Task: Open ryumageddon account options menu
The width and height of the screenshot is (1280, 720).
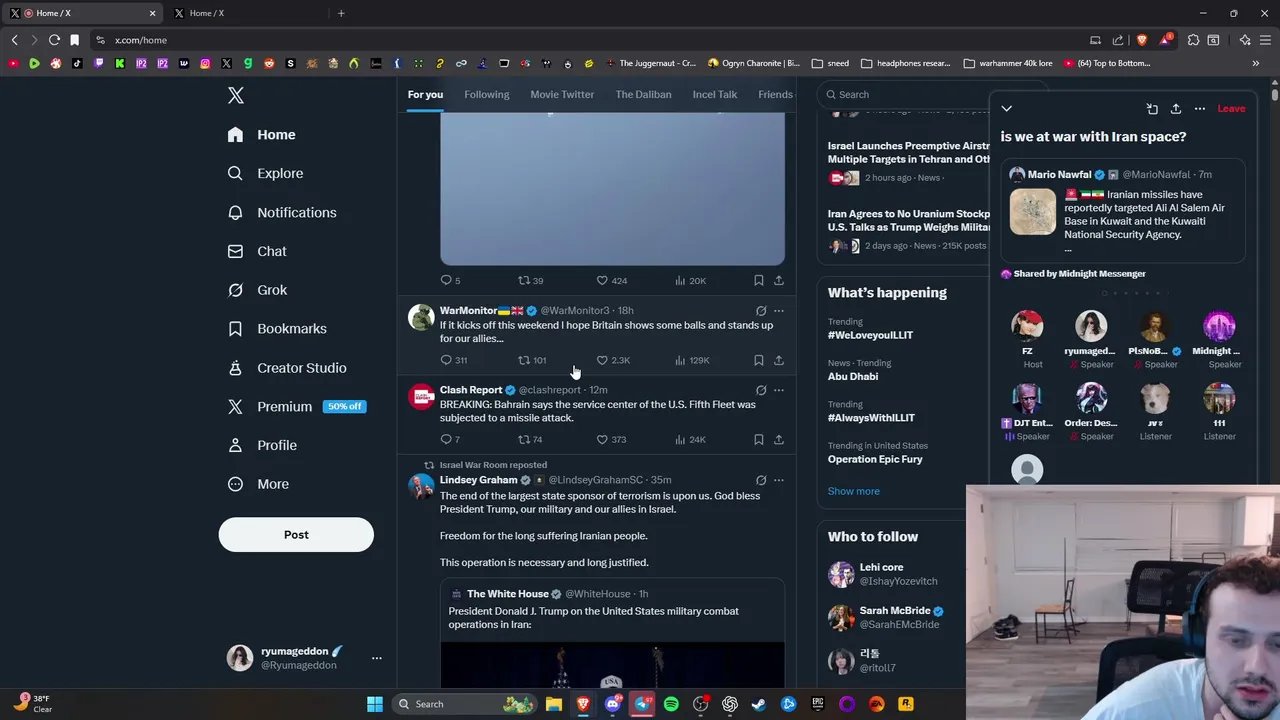Action: [x=376, y=658]
